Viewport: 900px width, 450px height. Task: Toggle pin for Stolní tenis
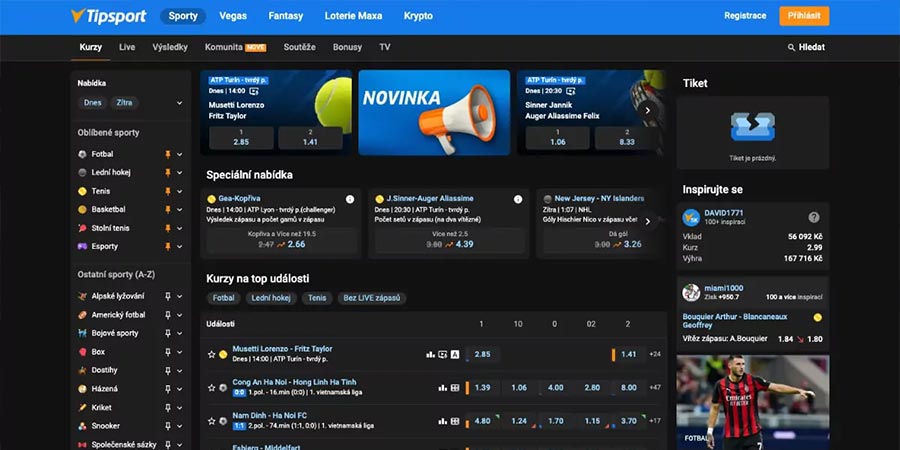pyautogui.click(x=168, y=228)
